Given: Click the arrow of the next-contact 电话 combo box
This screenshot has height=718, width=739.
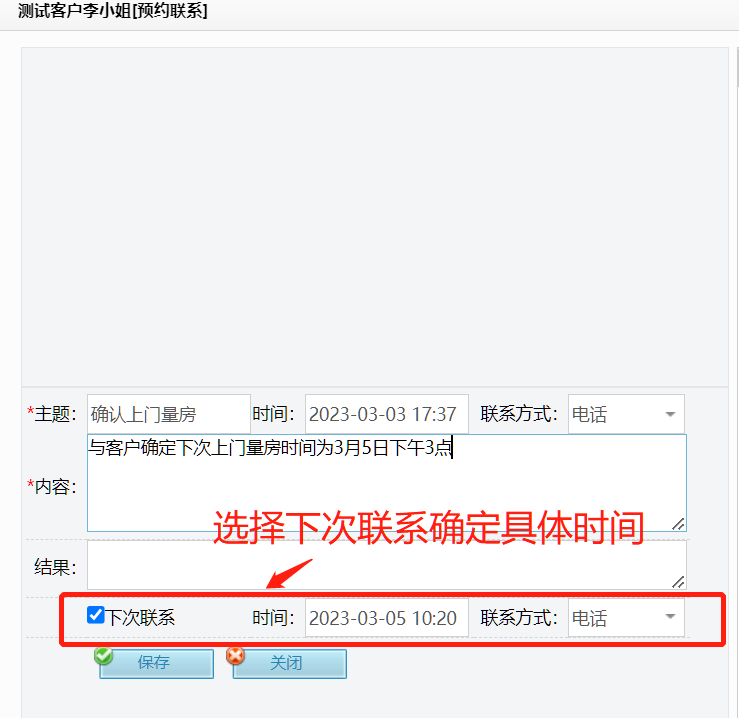Looking at the screenshot, I should point(670,617).
